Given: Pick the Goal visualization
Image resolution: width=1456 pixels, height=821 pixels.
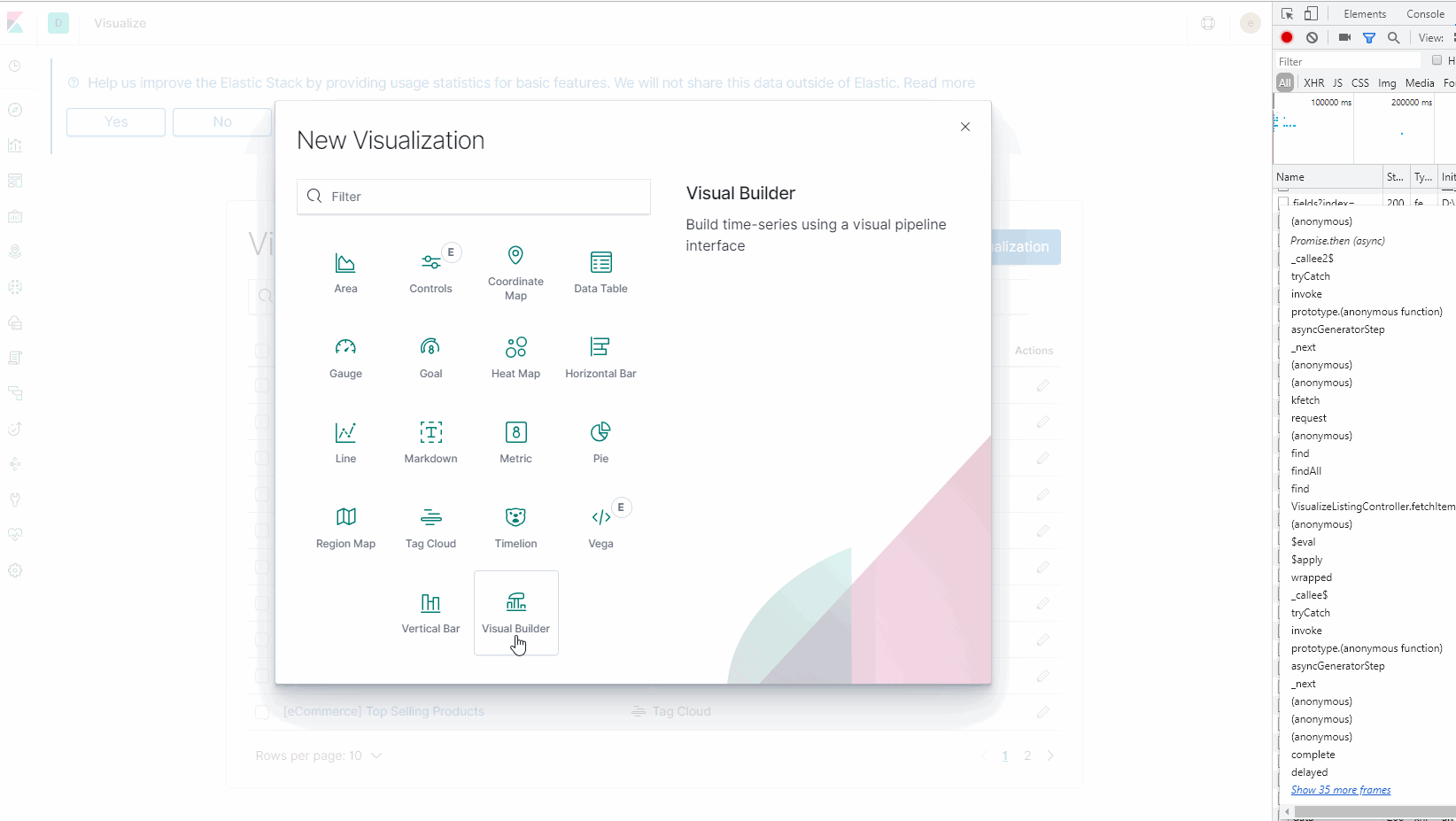Looking at the screenshot, I should click(x=430, y=358).
